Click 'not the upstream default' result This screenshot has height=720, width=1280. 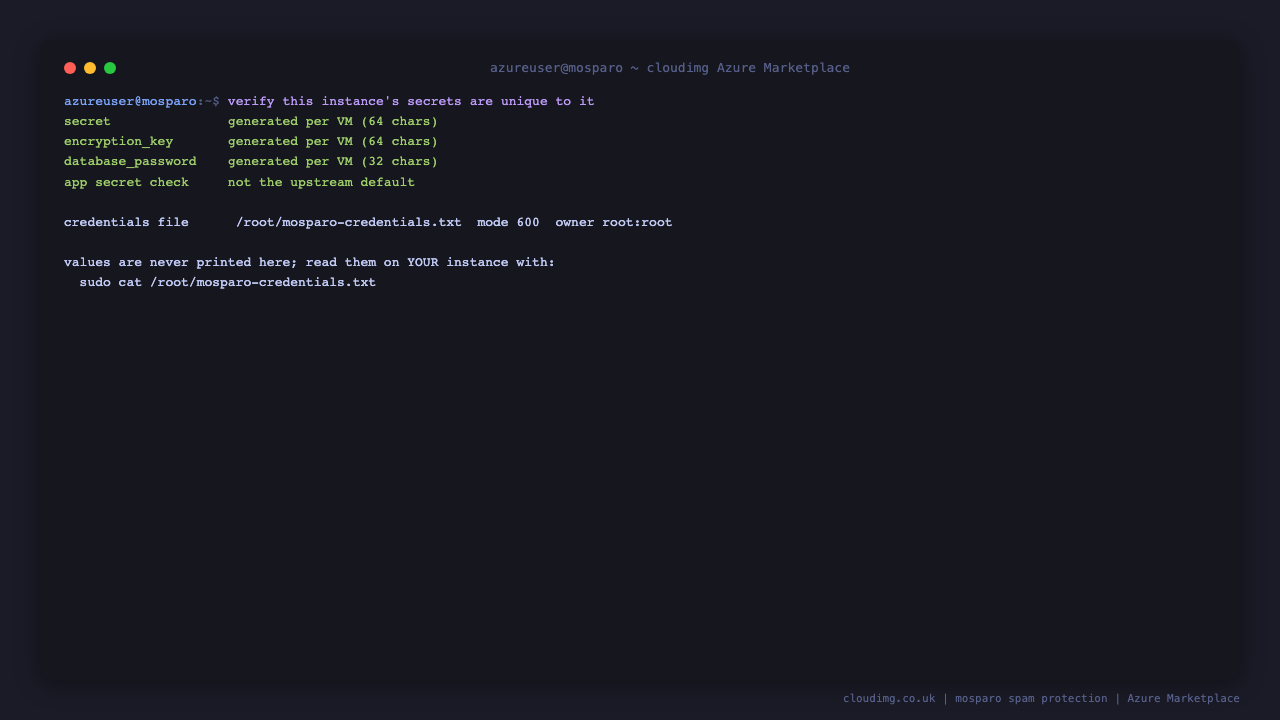point(321,182)
